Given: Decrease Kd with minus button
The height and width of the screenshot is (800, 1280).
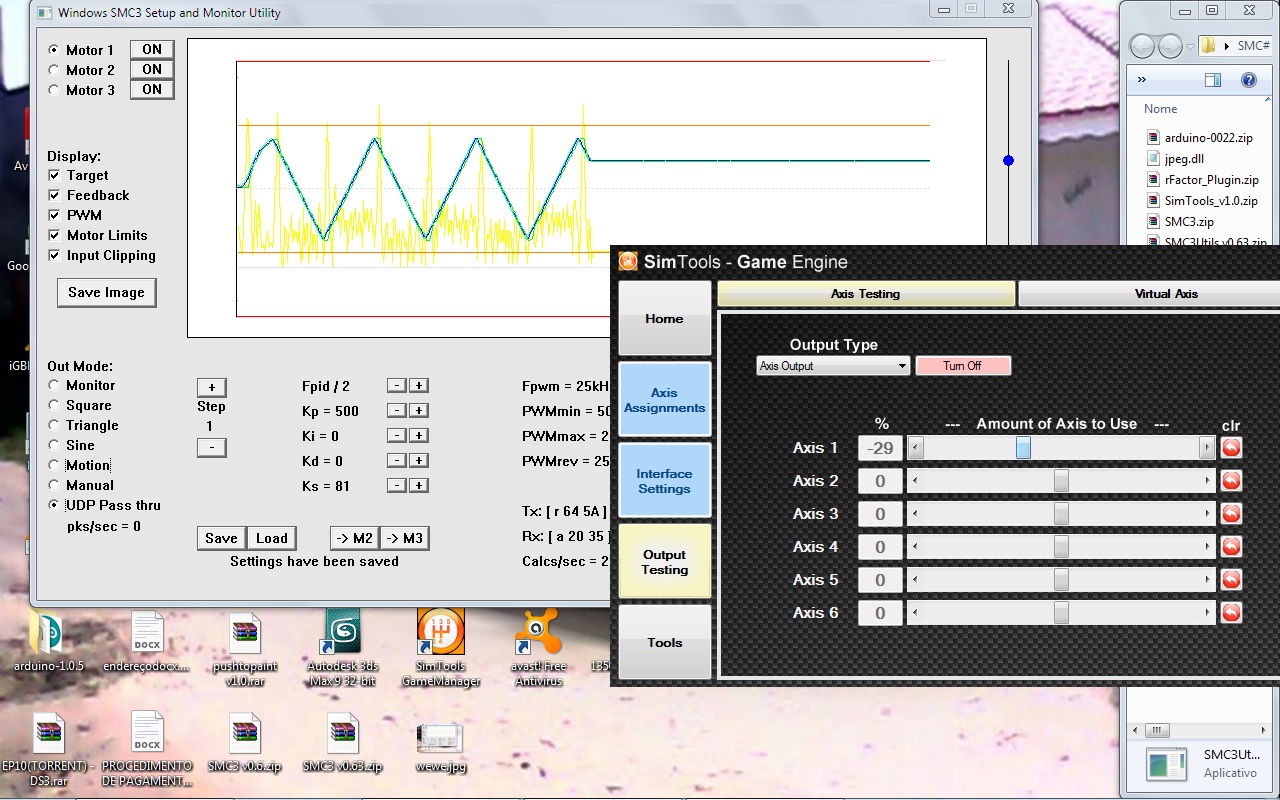Looking at the screenshot, I should (x=396, y=460).
